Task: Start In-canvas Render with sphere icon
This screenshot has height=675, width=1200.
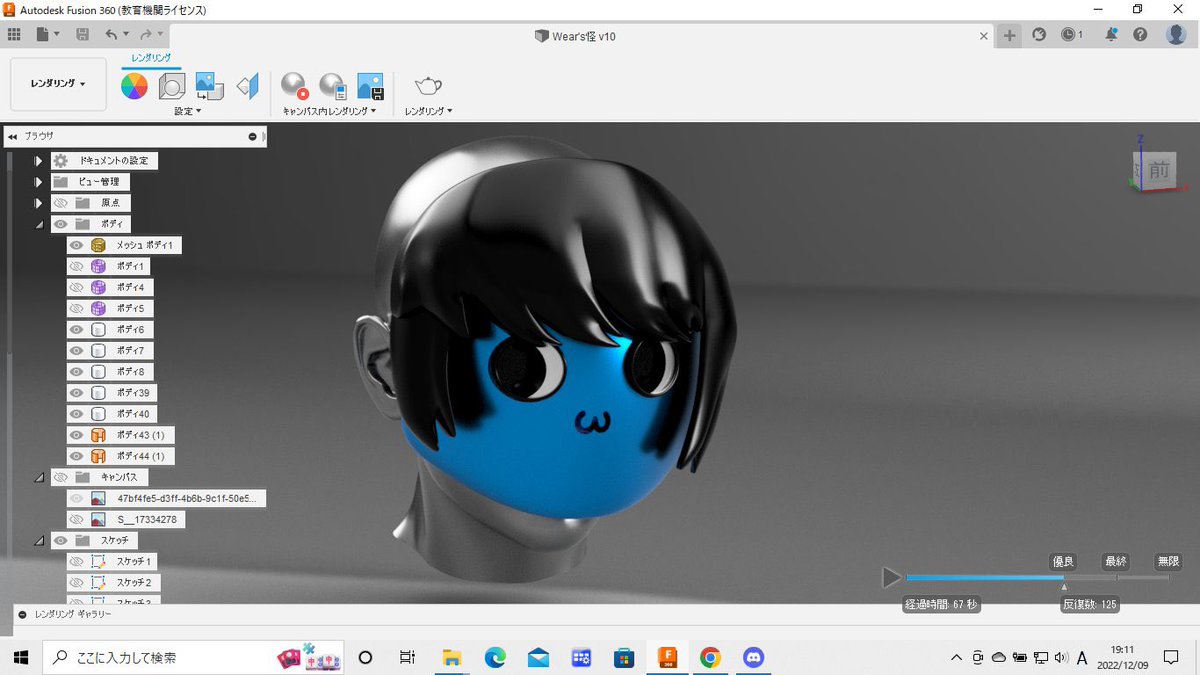Action: pyautogui.click(x=293, y=86)
